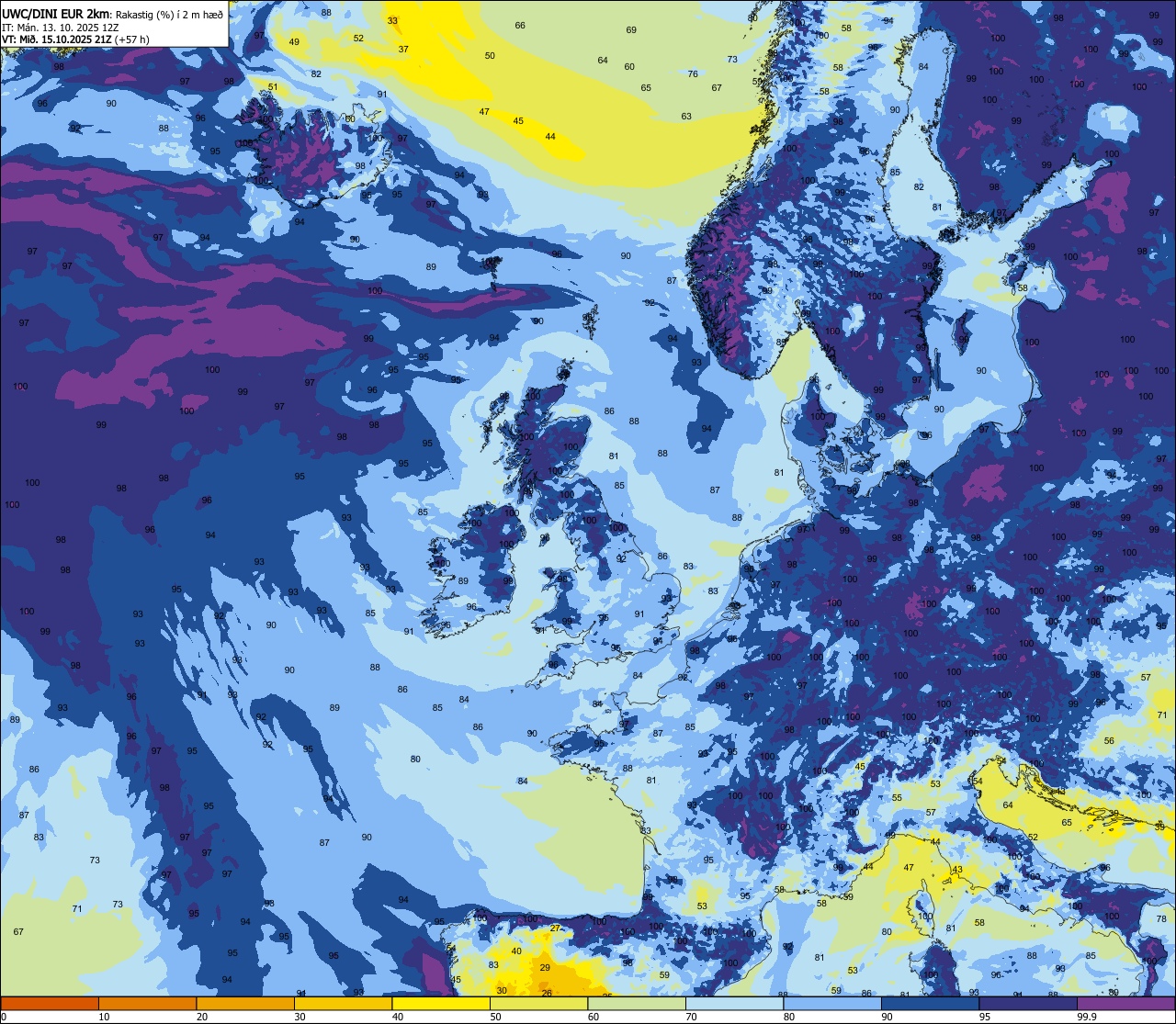Select the bright yellow 40–50 legend swatch
The image size is (1176, 1024).
tap(441, 1003)
